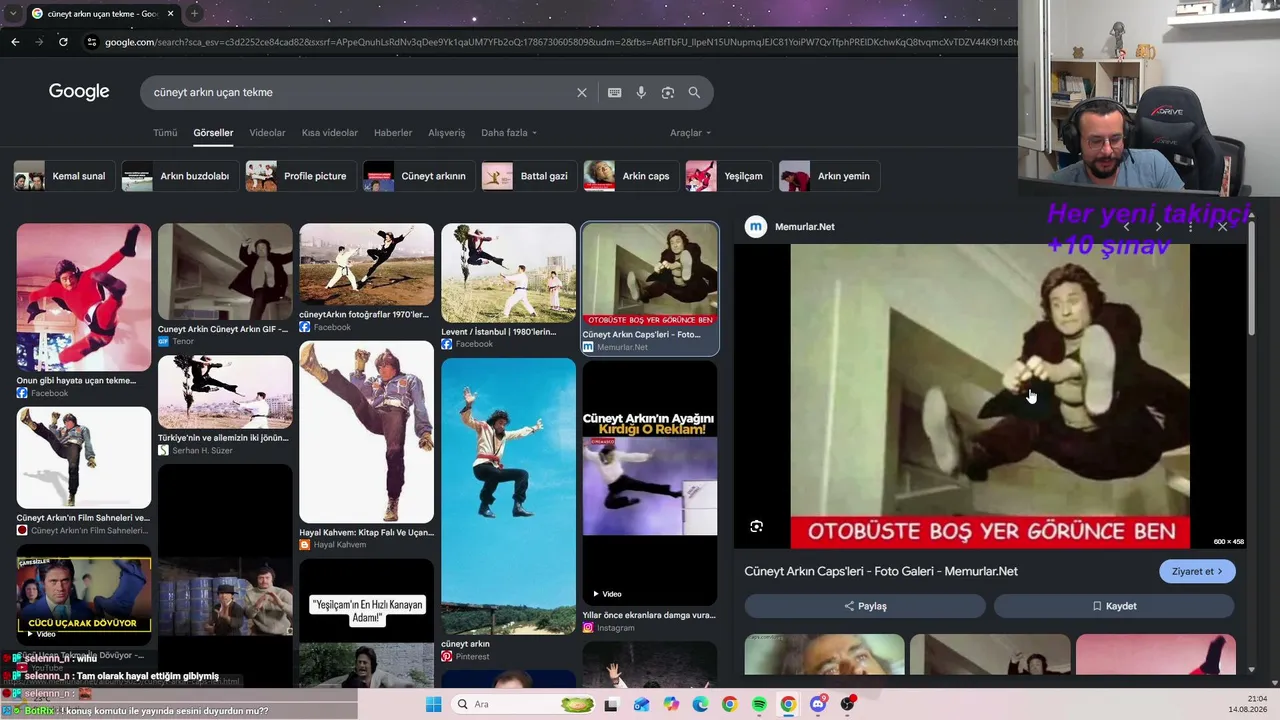Filter images by Profile picture chip
The width and height of the screenshot is (1280, 720).
(x=300, y=176)
